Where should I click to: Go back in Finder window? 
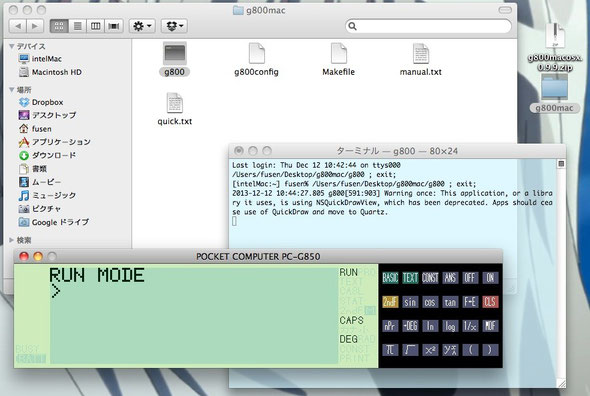pos(18,26)
